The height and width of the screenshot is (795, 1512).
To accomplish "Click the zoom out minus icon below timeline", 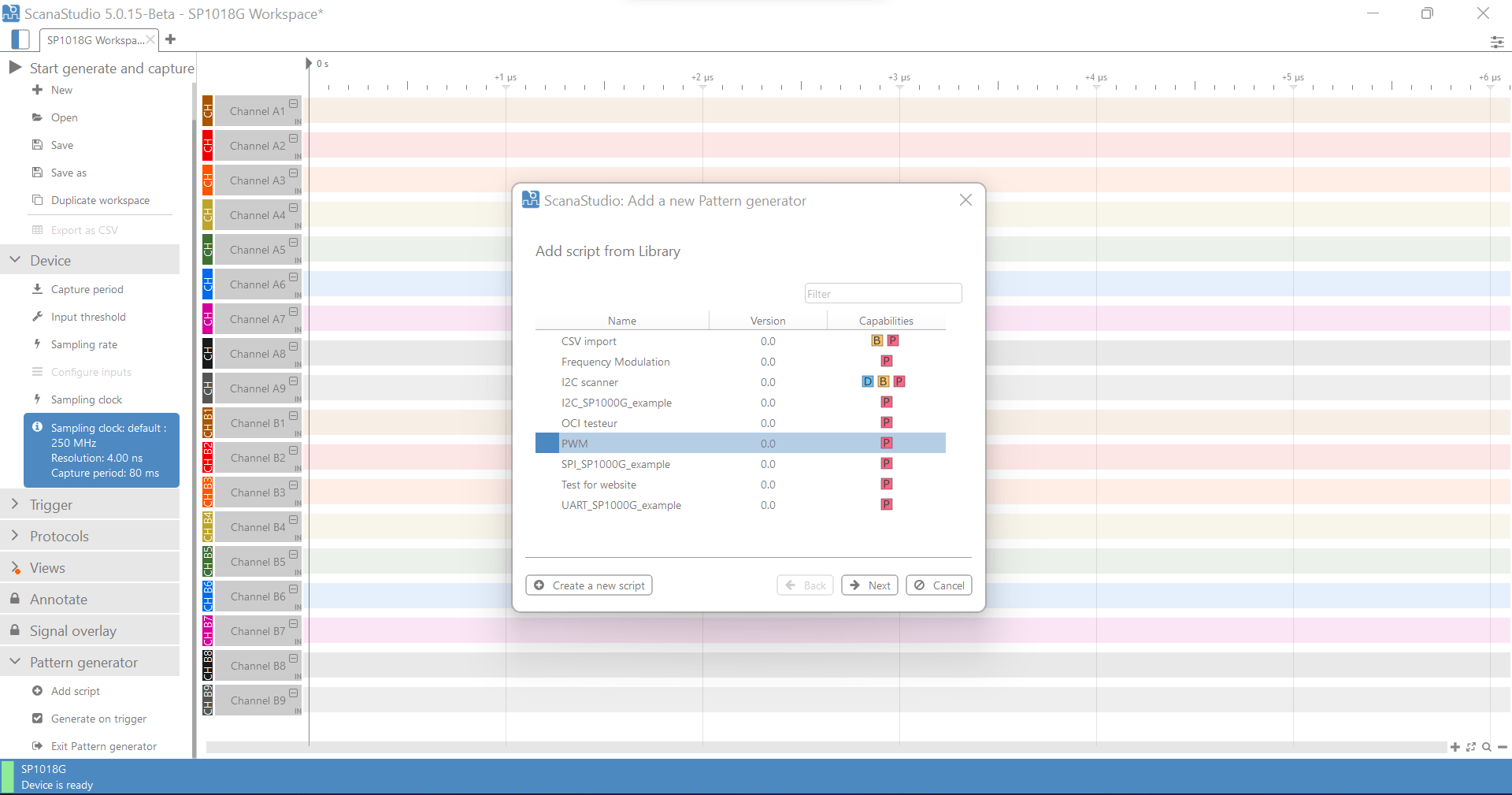I will coord(1503,747).
